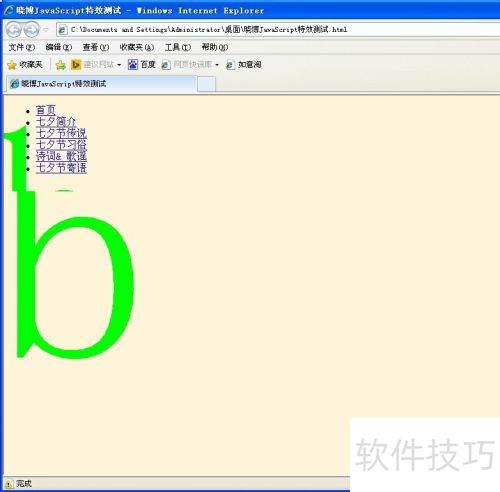This screenshot has height=492, width=500.
Task: Open the 帮助 menu
Action: pyautogui.click(x=215, y=47)
